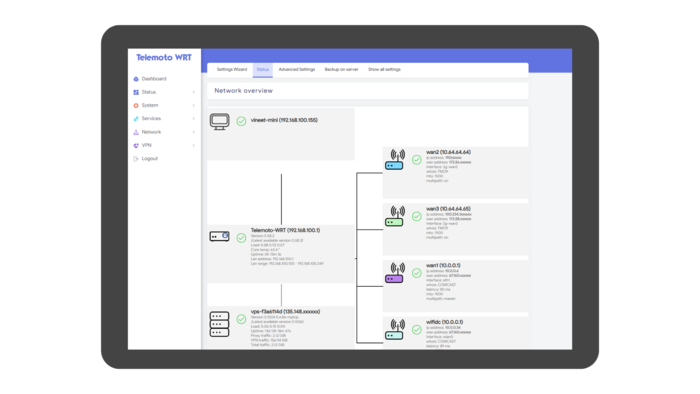Open the Settings Wizard tab
The height and width of the screenshot is (394, 700).
(232, 70)
